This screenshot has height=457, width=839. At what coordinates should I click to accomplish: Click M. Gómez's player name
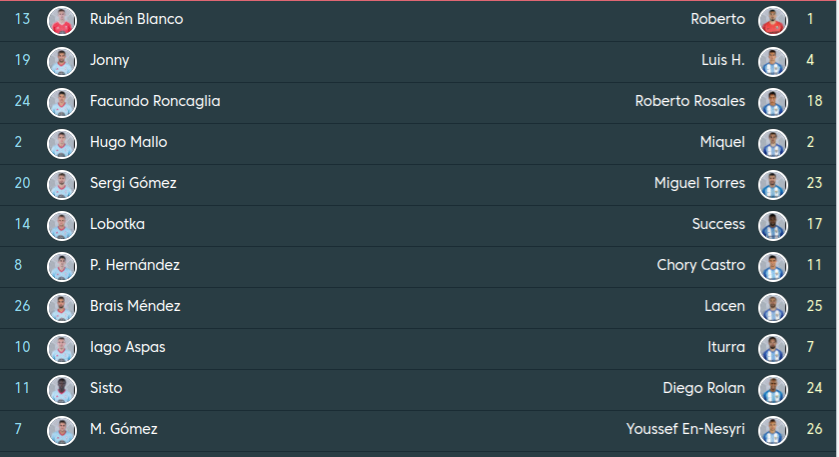pos(123,430)
